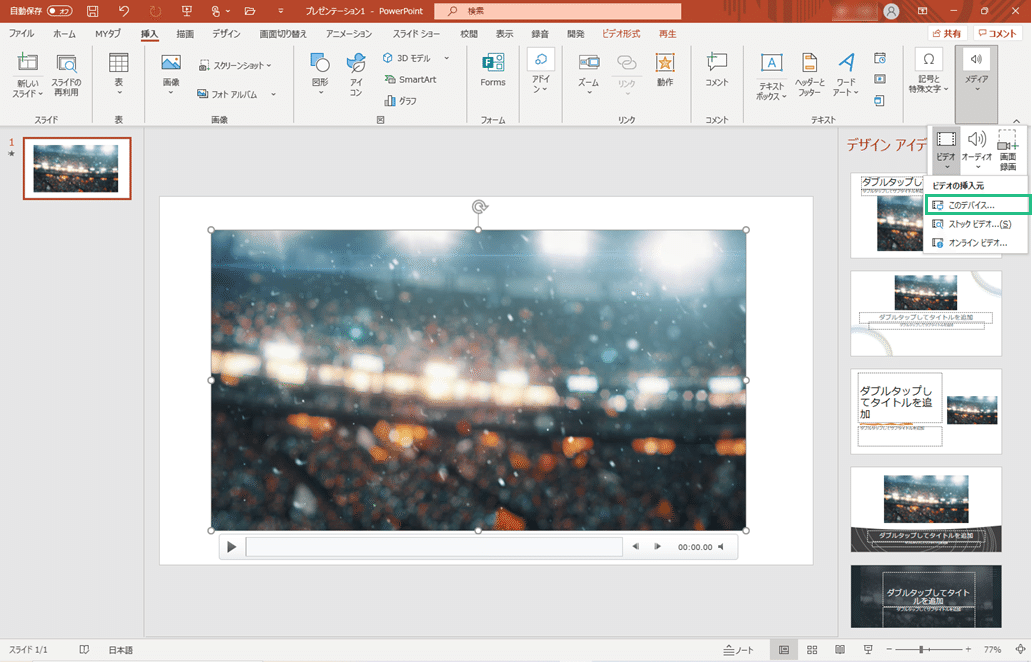This screenshot has width=1032, height=662.
Task: Open the Video Format (ビデオ形式) tab
Action: click(x=621, y=34)
